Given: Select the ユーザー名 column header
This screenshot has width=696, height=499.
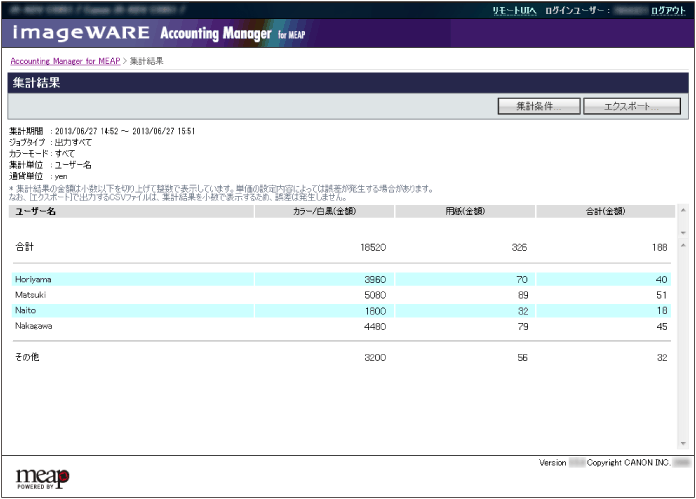Looking at the screenshot, I should (36, 211).
